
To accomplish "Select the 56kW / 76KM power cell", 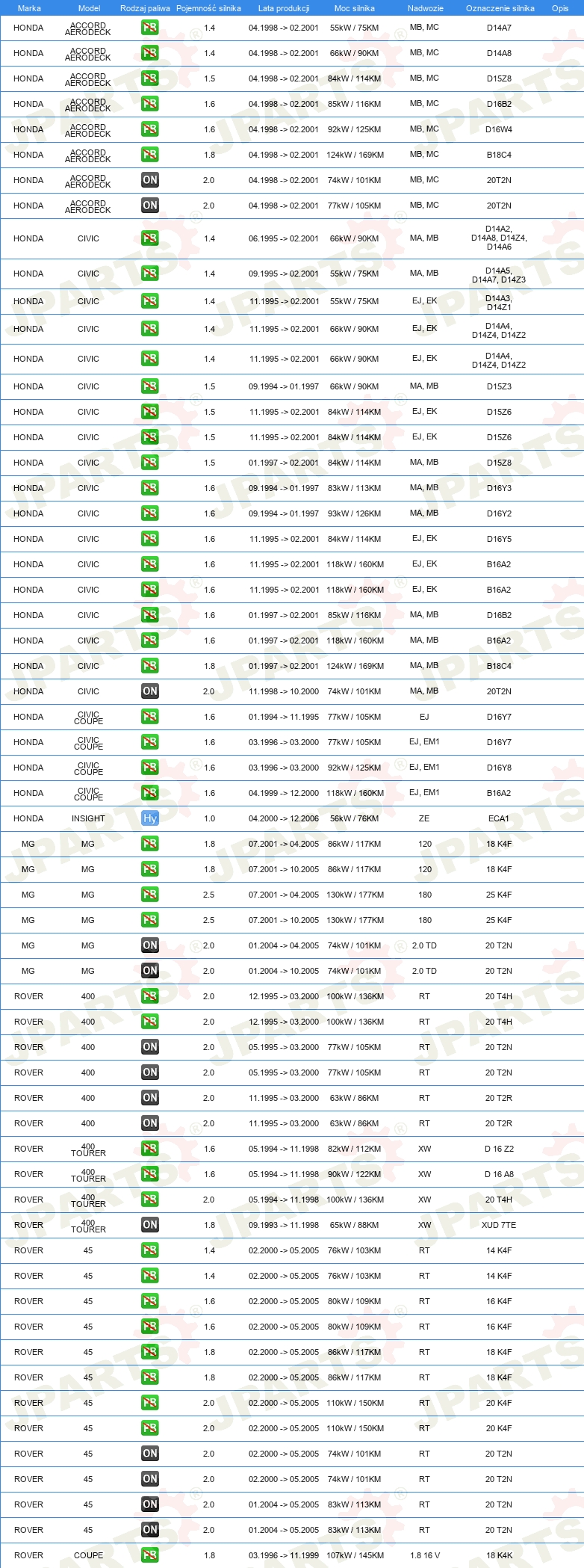I will [355, 818].
